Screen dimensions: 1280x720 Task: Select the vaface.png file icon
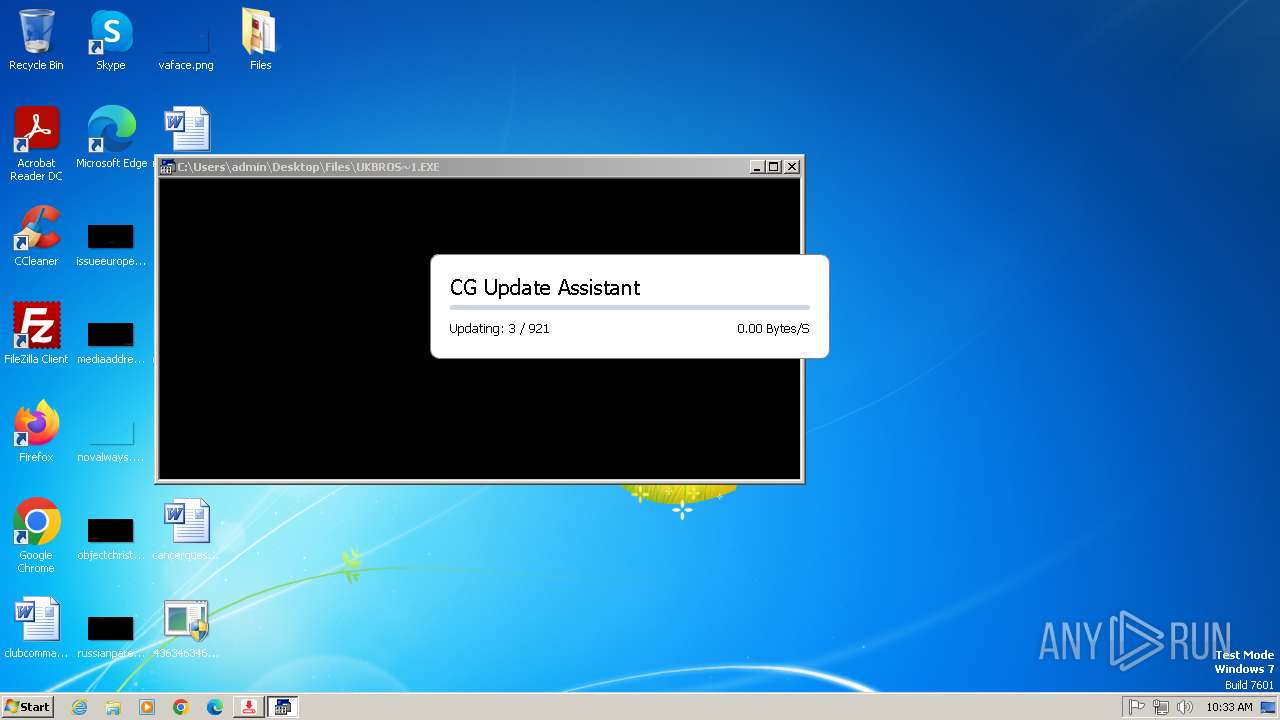(x=186, y=40)
